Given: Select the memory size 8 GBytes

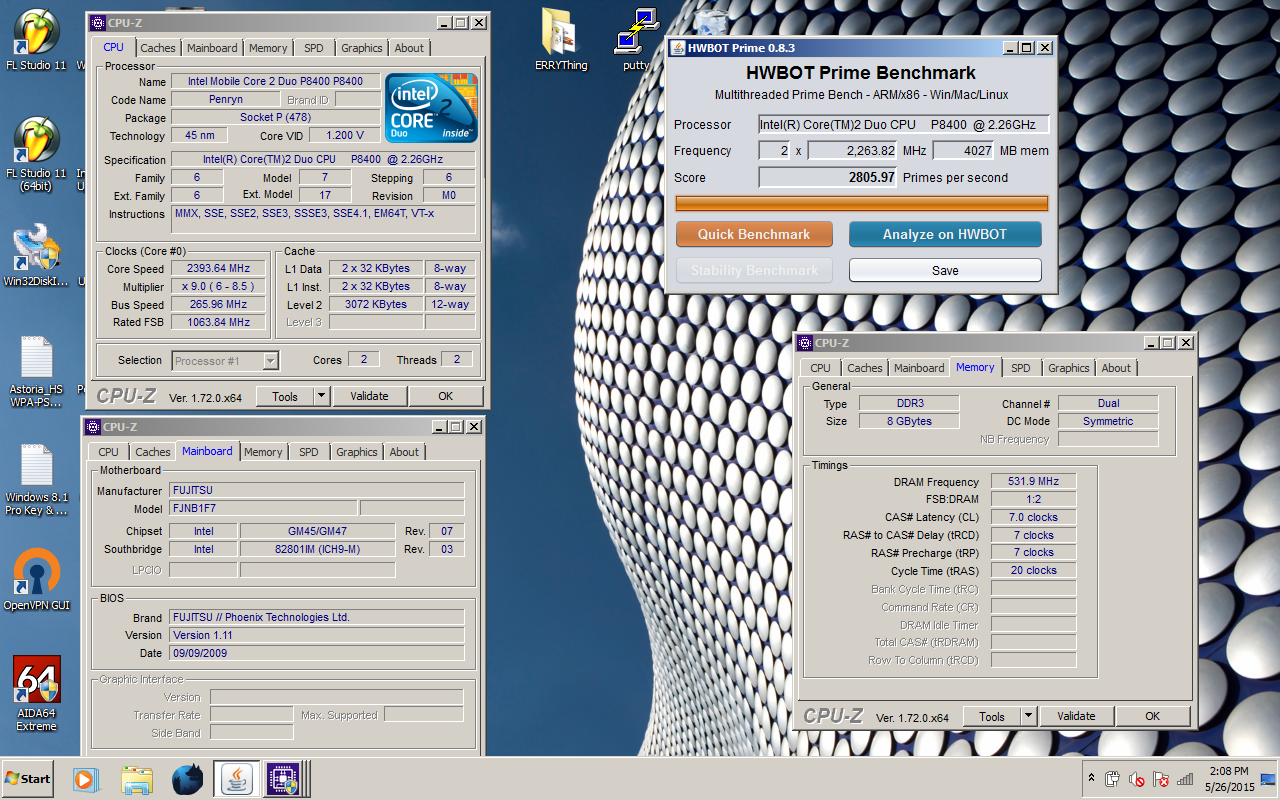Looking at the screenshot, I should [x=907, y=421].
